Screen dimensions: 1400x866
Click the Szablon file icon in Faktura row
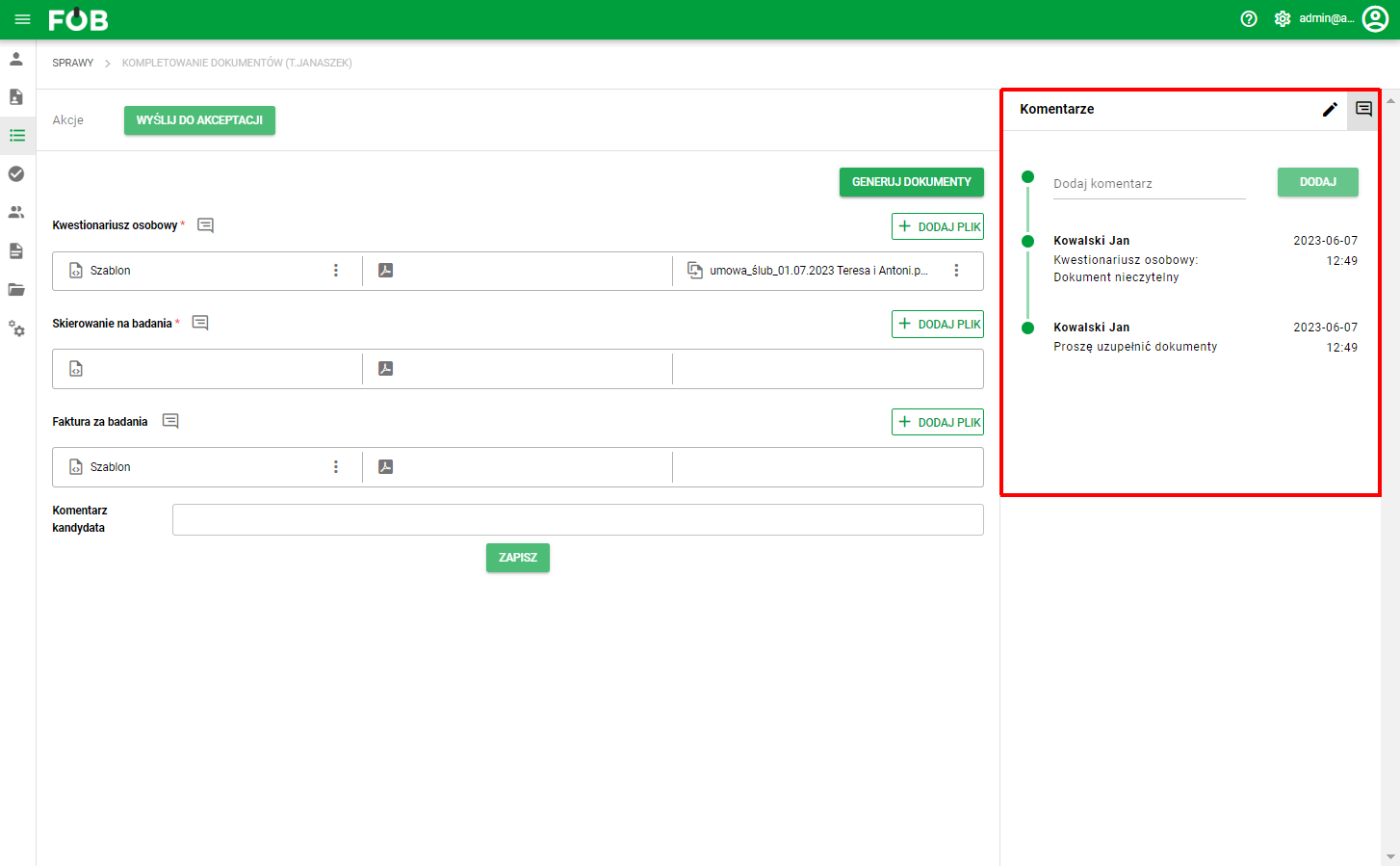click(x=76, y=467)
